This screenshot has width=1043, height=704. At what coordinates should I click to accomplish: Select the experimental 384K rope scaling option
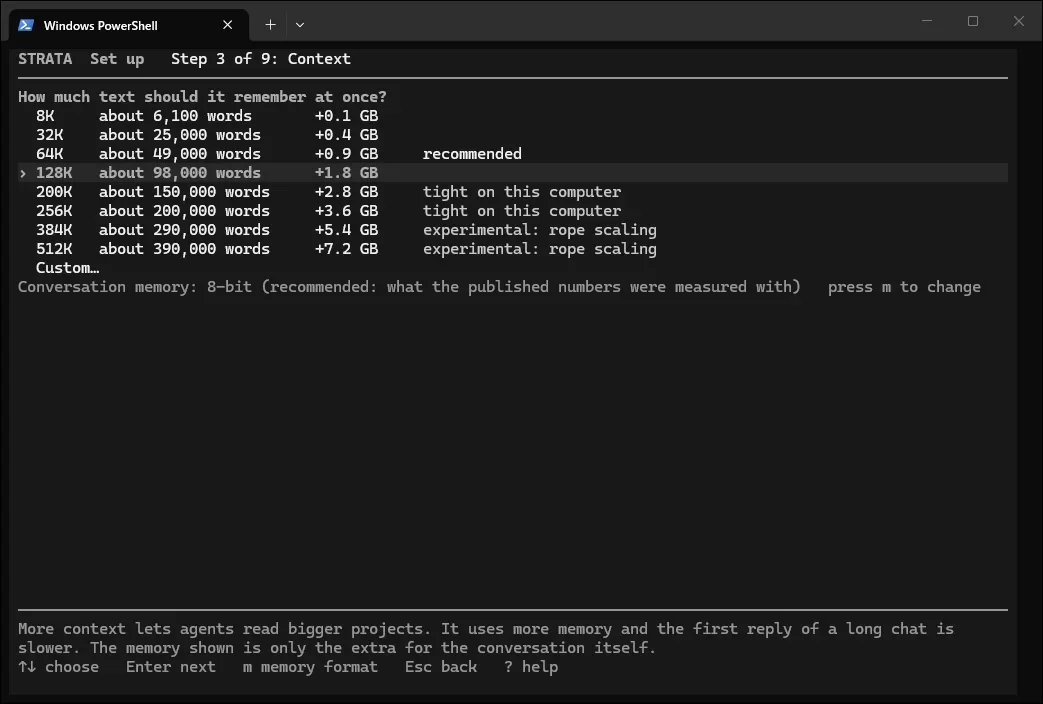[x=513, y=230]
